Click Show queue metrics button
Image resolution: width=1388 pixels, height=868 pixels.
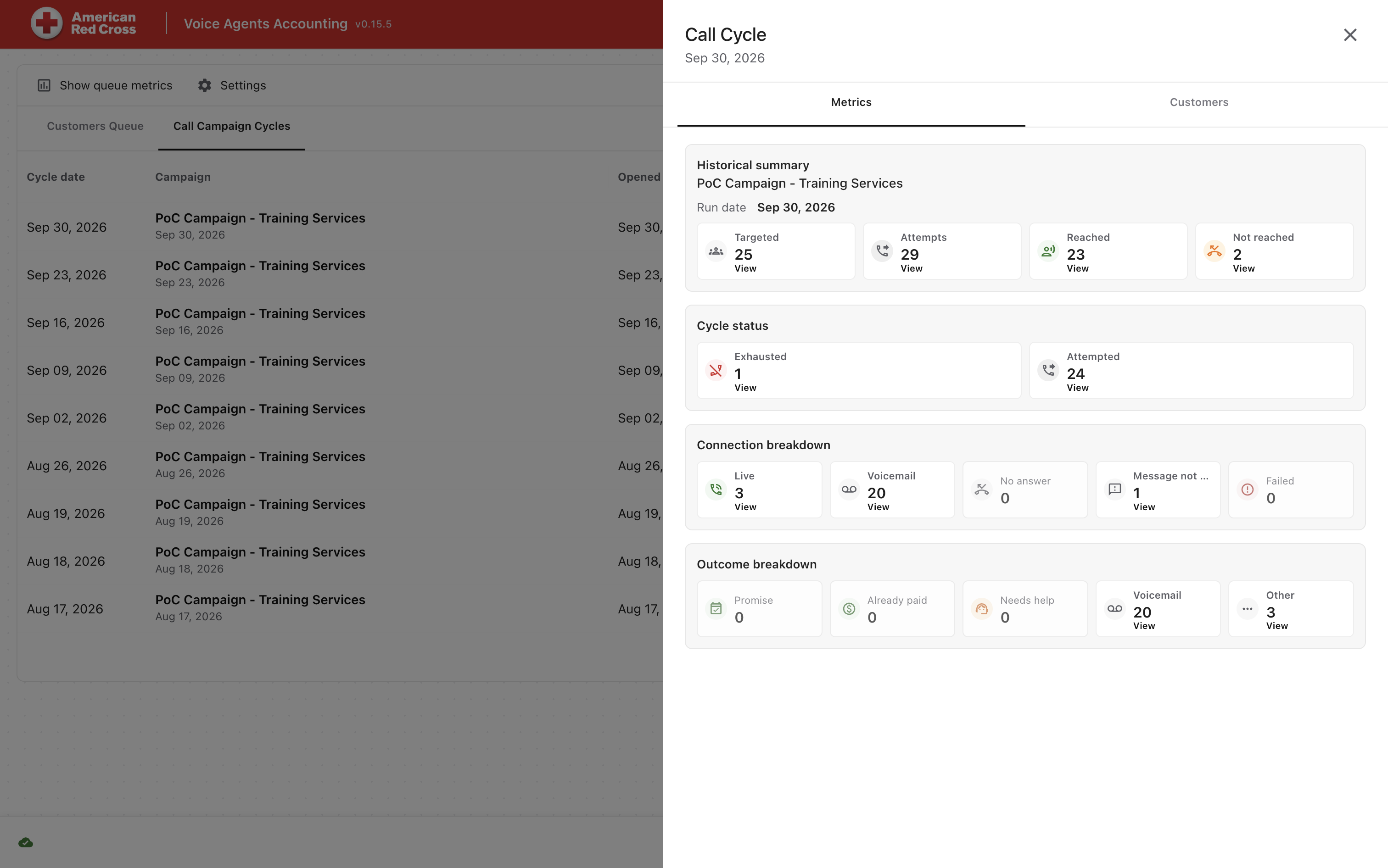[x=105, y=85]
